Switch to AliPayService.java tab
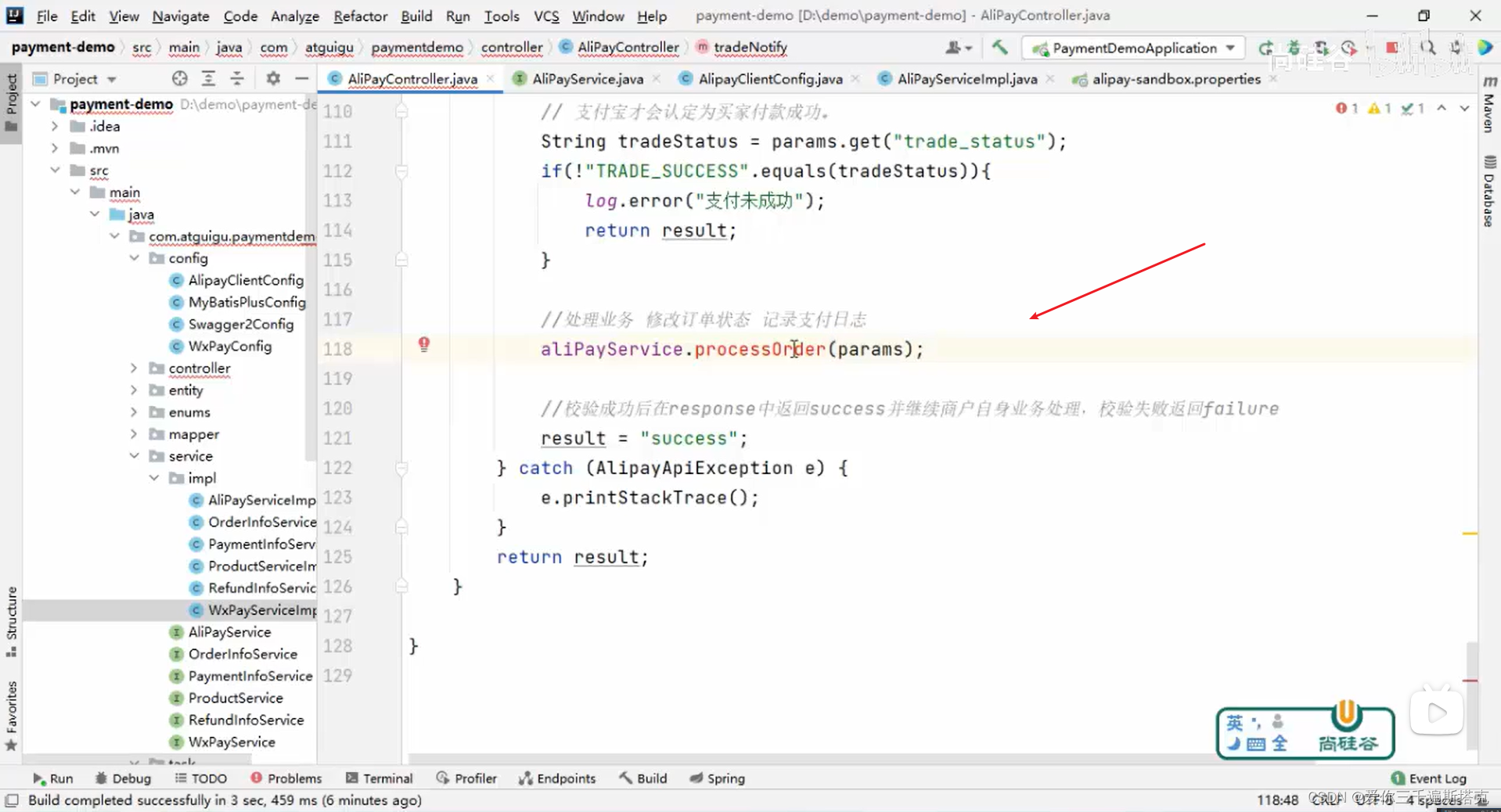The image size is (1501, 812). pos(587,78)
